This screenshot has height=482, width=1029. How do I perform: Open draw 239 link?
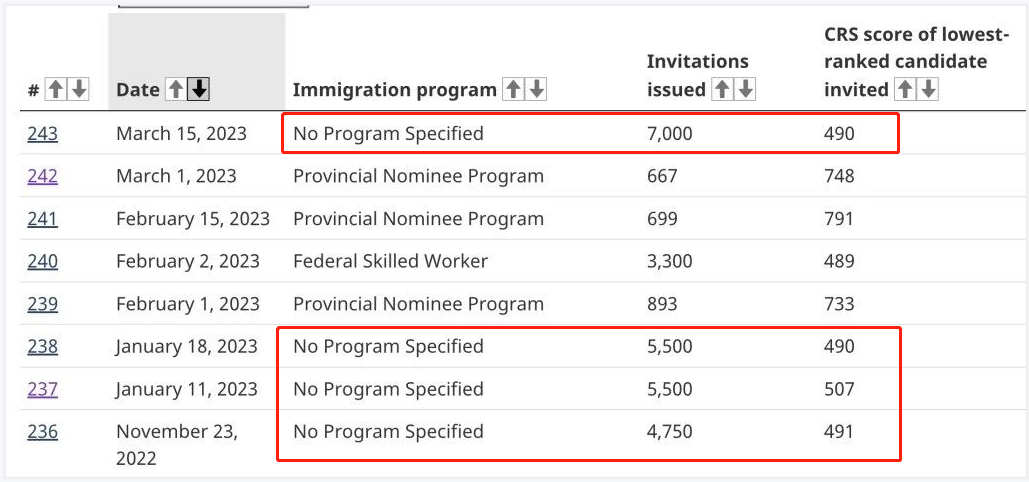(43, 304)
